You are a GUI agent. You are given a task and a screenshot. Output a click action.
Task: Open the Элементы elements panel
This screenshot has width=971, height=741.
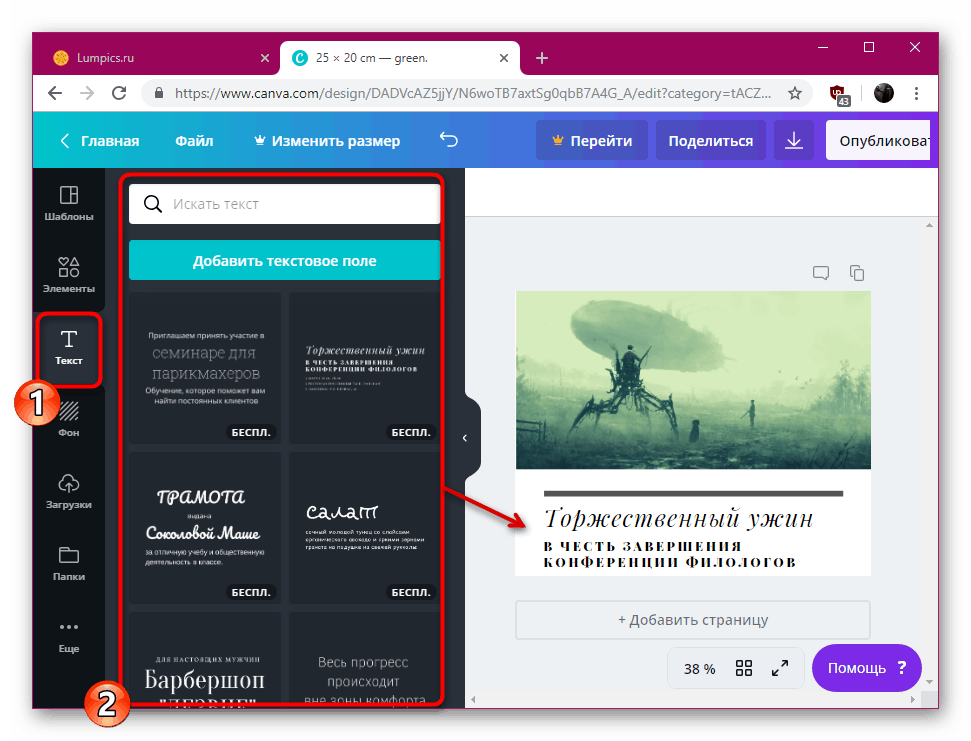tap(69, 275)
